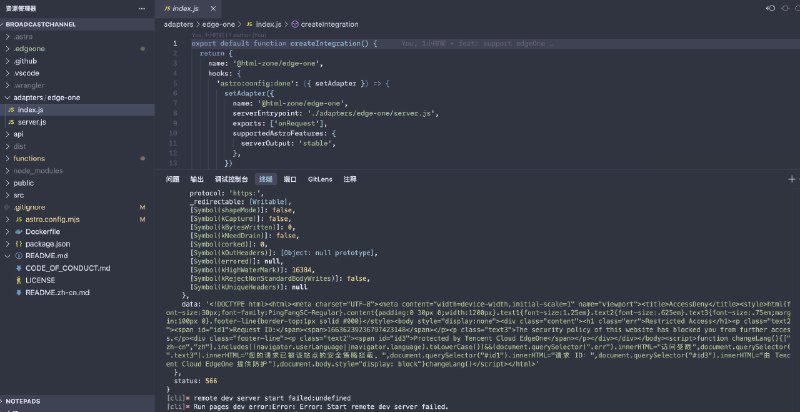Expand the functions folder
Screen dimensions: 800x412
coord(29,158)
